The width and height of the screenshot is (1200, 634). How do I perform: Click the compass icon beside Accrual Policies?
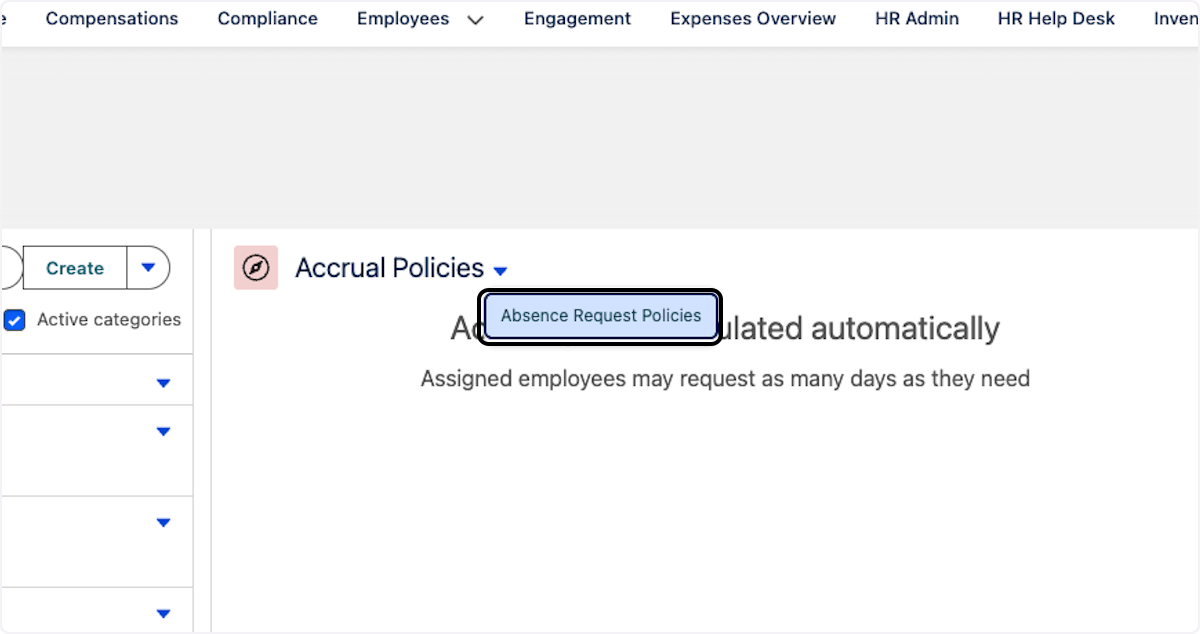(x=256, y=268)
